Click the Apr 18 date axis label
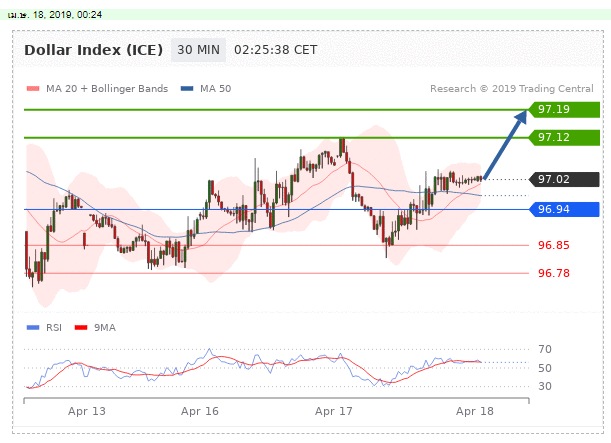The image size is (611, 443). tap(475, 411)
